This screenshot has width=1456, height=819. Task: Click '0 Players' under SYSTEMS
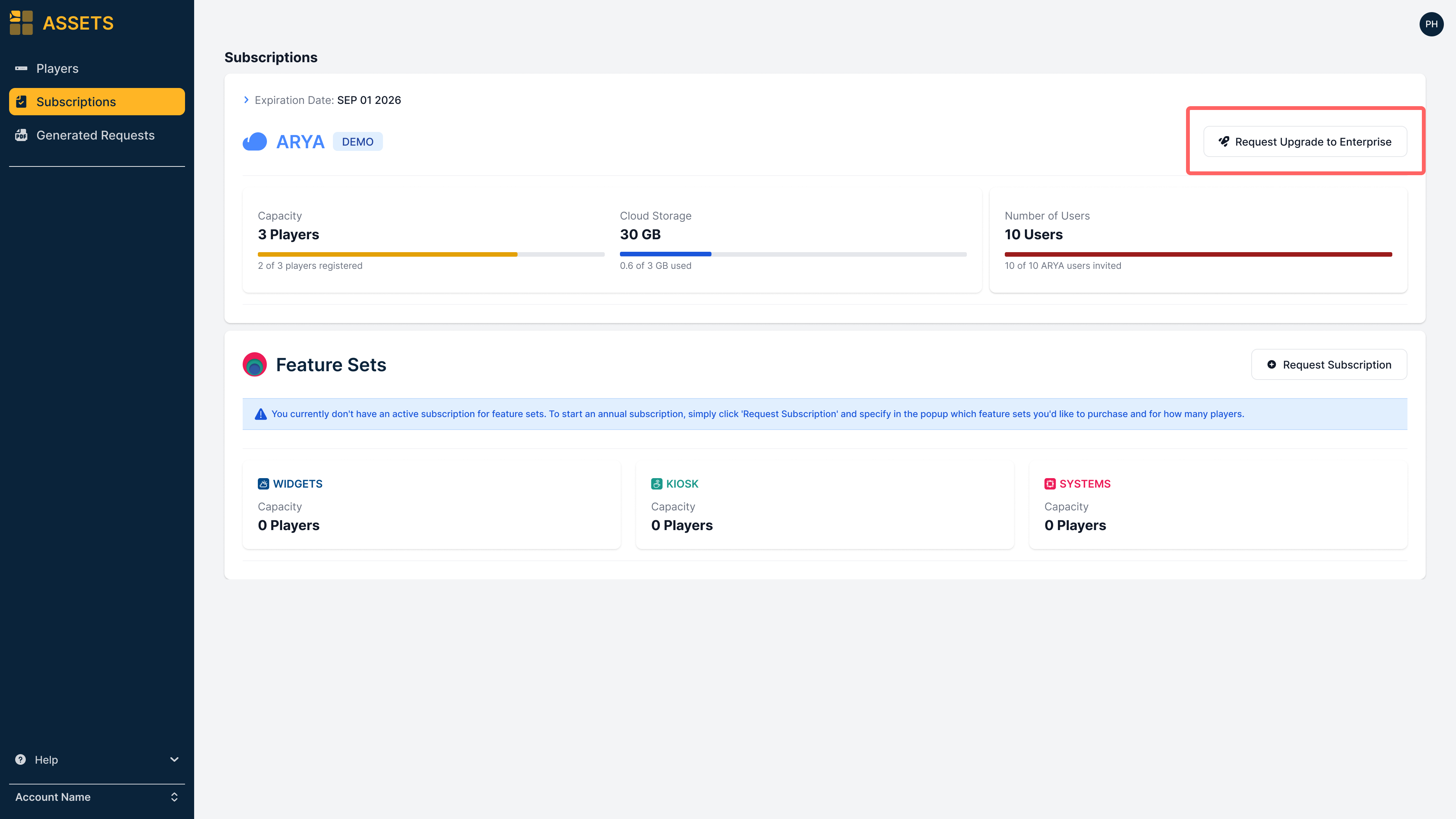click(x=1076, y=525)
